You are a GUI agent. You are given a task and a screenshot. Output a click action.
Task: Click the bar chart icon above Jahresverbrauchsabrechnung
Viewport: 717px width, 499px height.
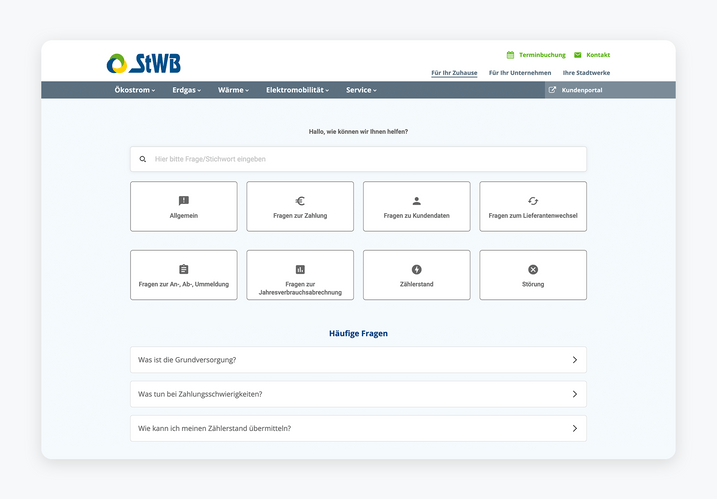point(300,269)
